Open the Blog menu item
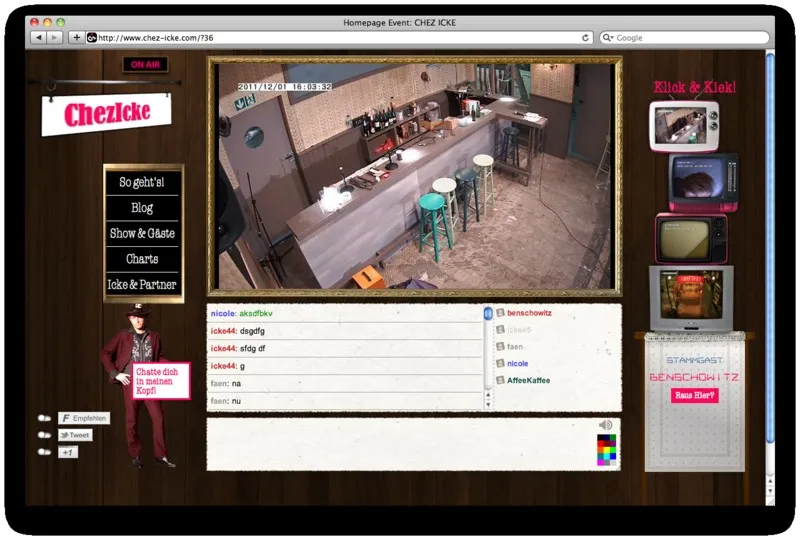Image resolution: width=800 pixels, height=540 pixels. tap(142, 208)
